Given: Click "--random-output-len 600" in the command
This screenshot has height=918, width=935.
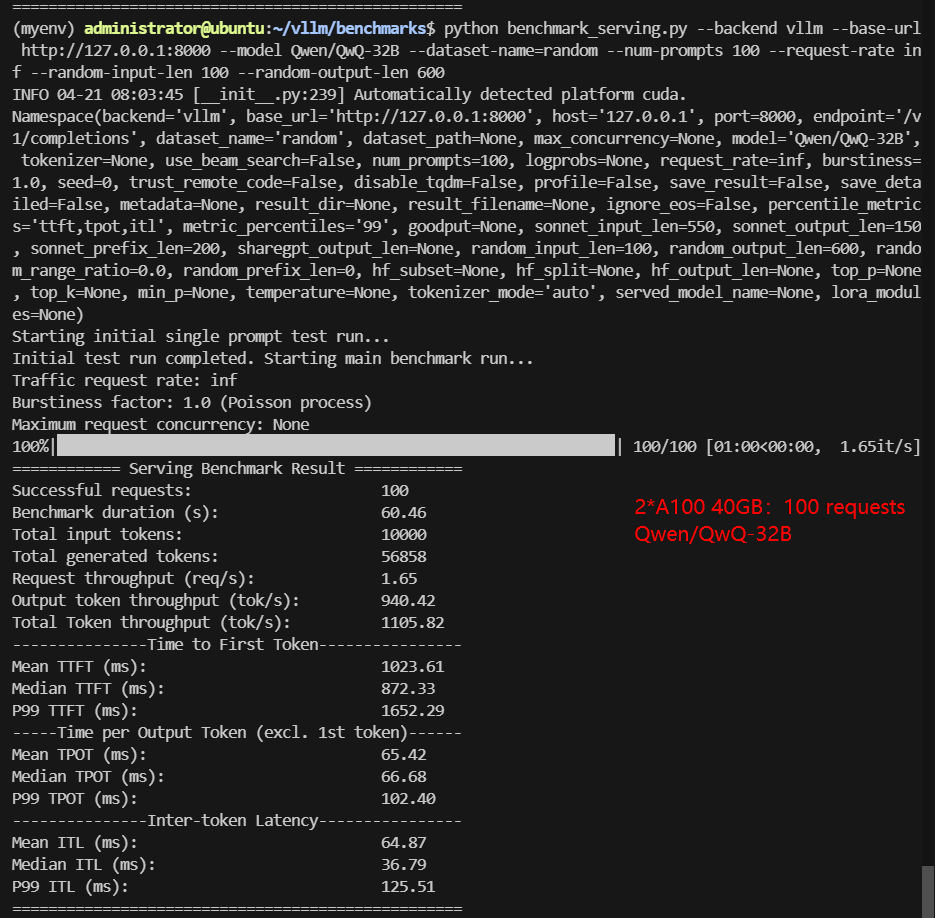Looking at the screenshot, I should tap(342, 73).
